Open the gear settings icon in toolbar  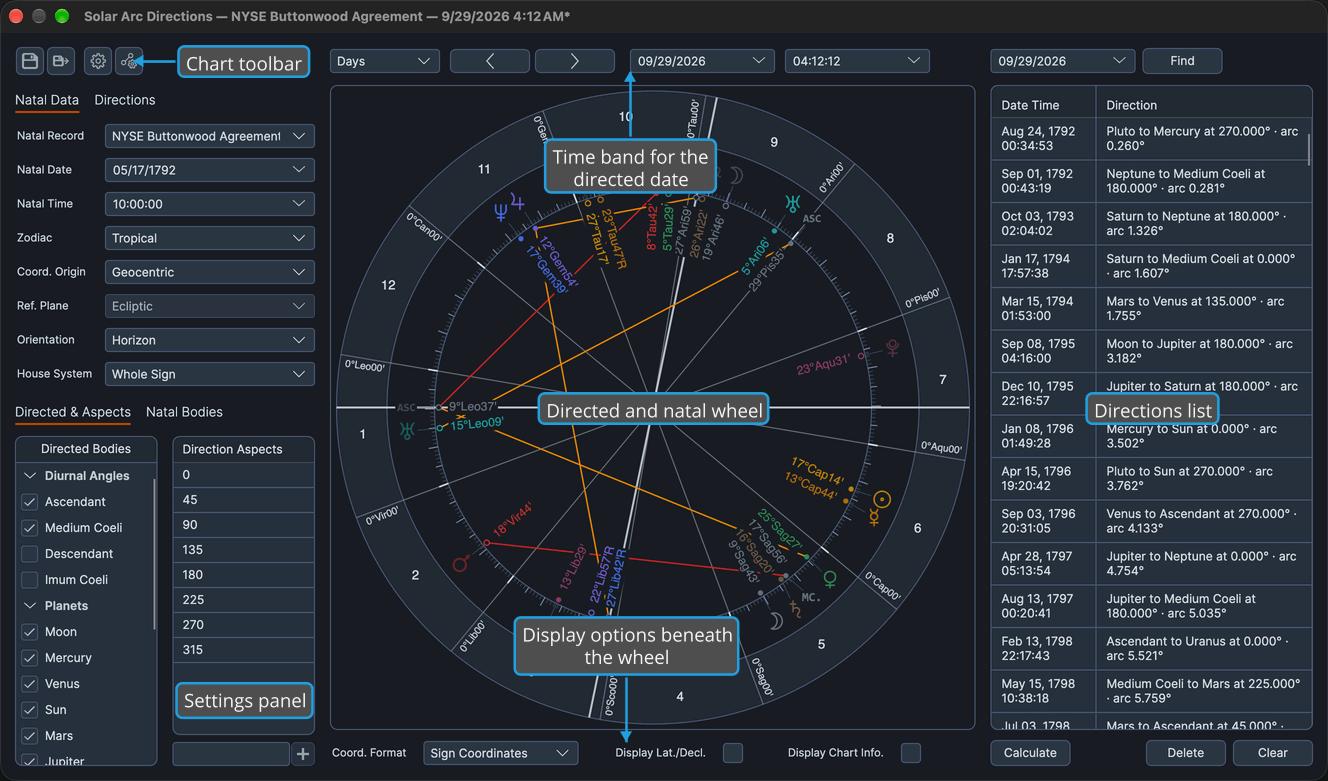98,61
